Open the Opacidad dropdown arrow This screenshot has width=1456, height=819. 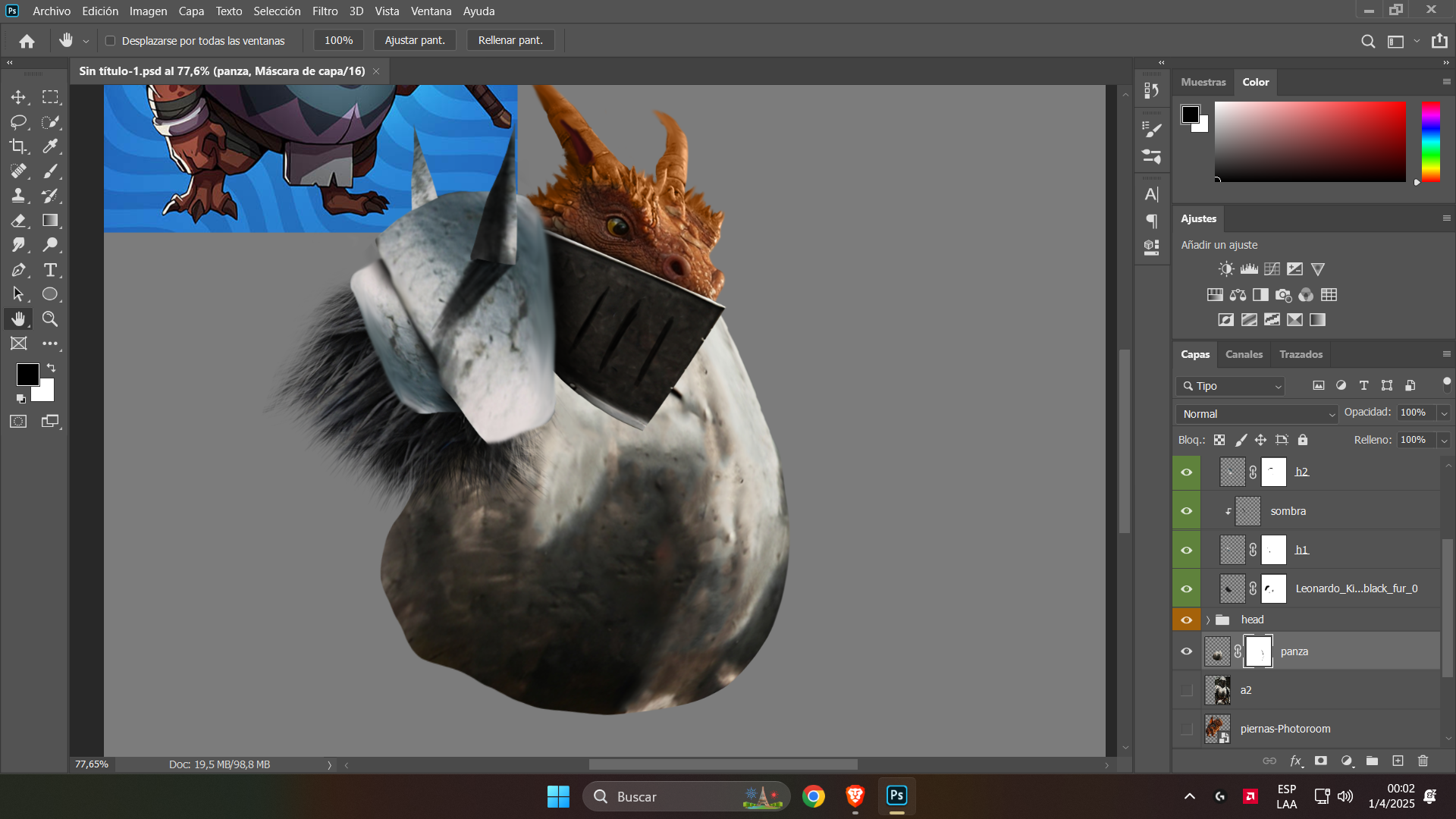coord(1444,413)
